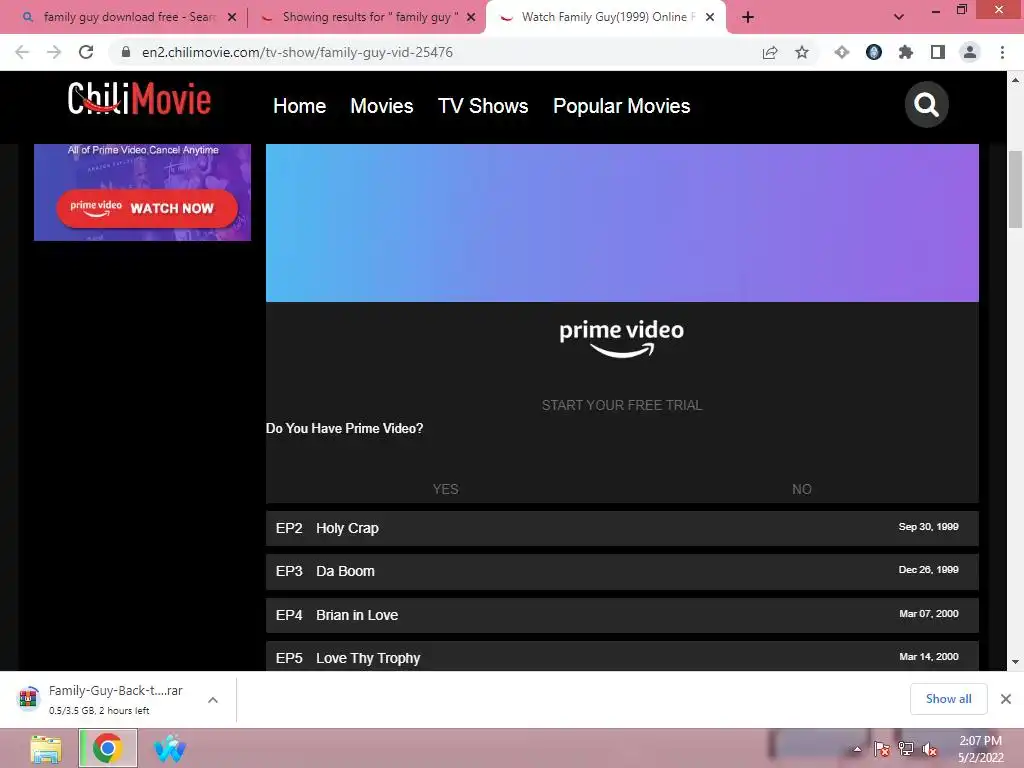
Task: Open episode EP4 Brian in Love
Action: pos(622,615)
